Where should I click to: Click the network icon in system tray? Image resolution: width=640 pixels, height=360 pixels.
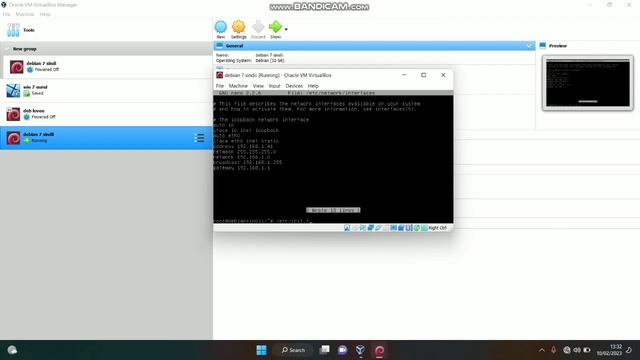pos(567,350)
